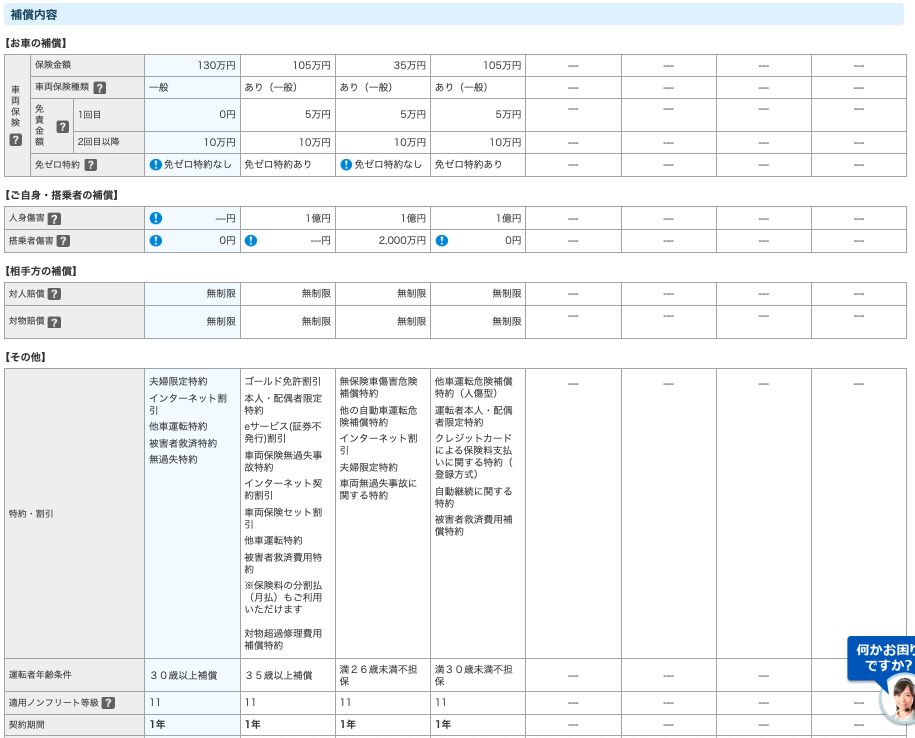Click the help icon next to 免責金額

coord(62,127)
